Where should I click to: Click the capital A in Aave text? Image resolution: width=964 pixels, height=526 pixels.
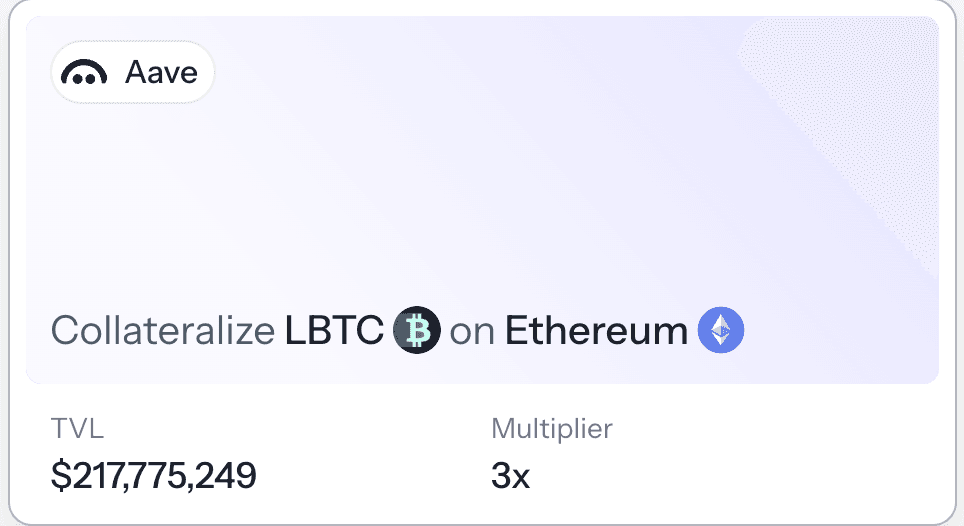pos(137,73)
